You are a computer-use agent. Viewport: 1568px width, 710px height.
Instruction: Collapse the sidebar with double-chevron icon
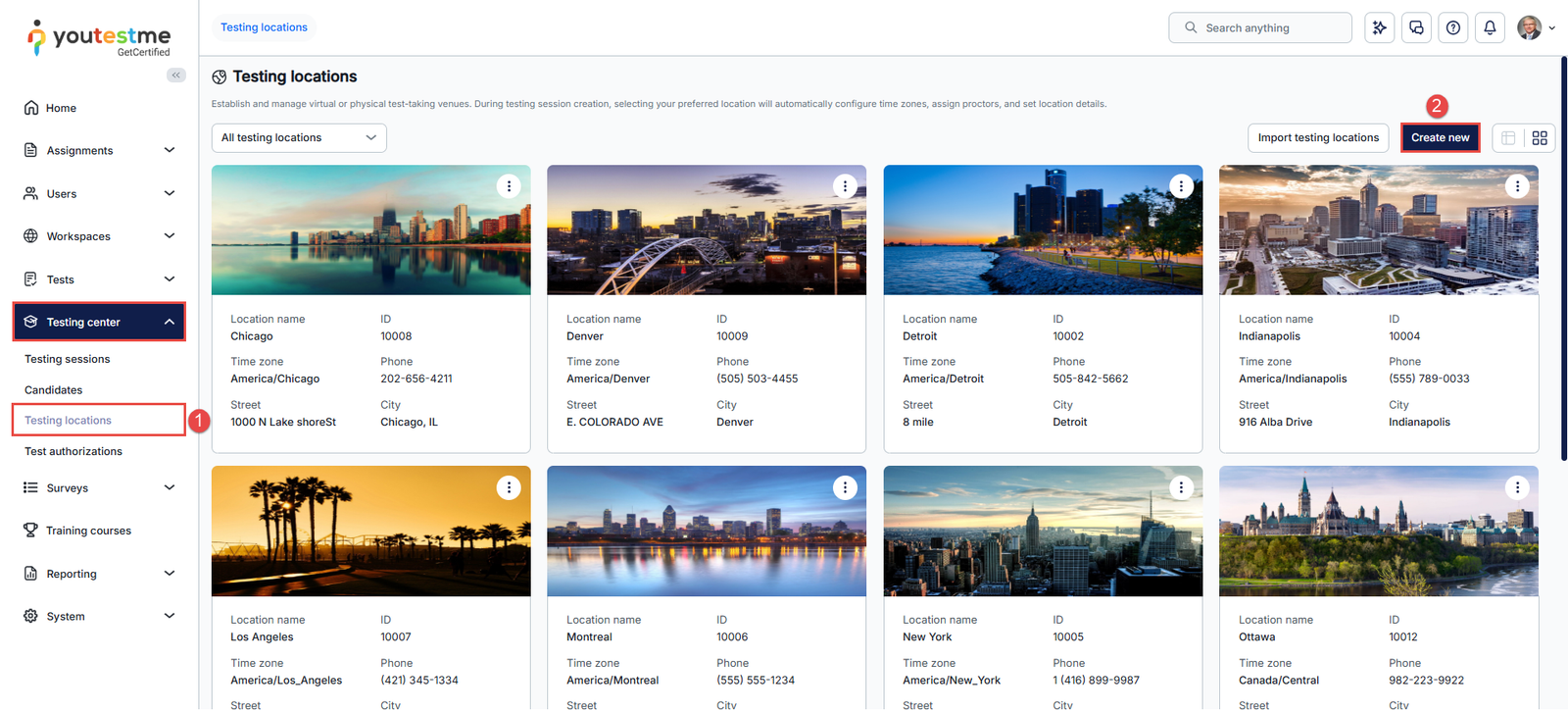[176, 76]
